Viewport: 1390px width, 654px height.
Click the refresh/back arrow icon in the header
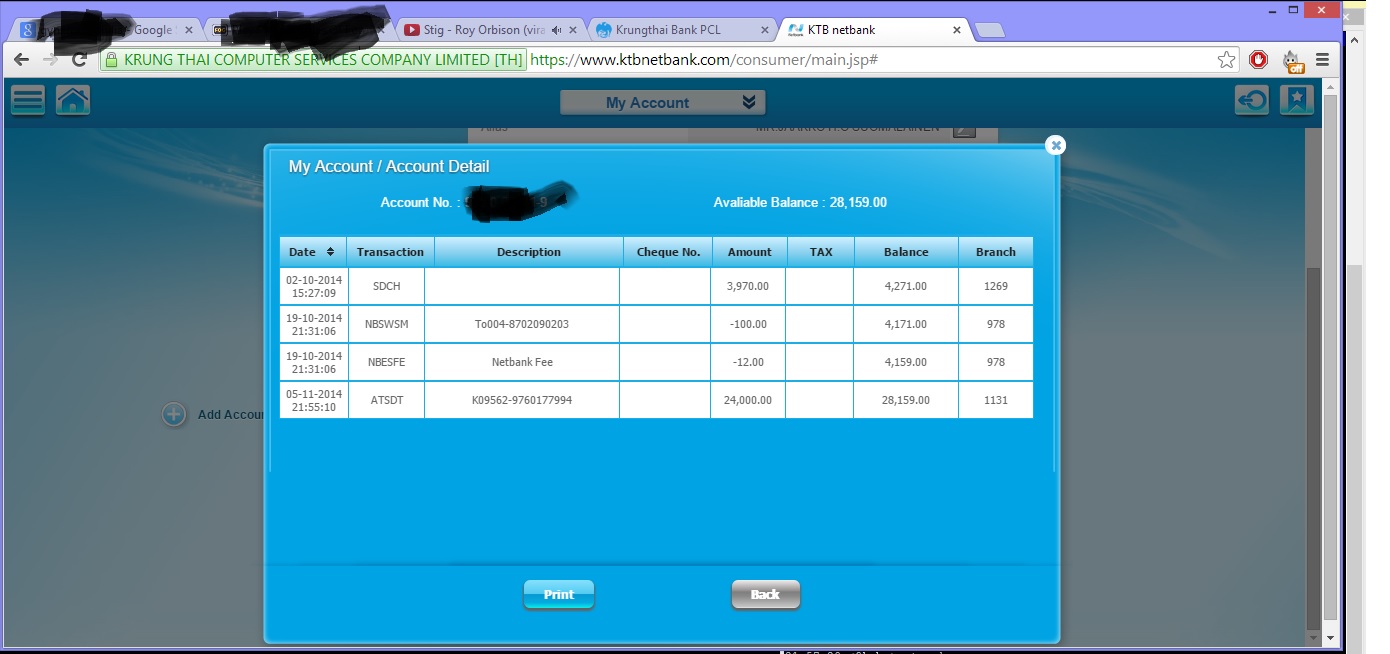tap(1251, 100)
